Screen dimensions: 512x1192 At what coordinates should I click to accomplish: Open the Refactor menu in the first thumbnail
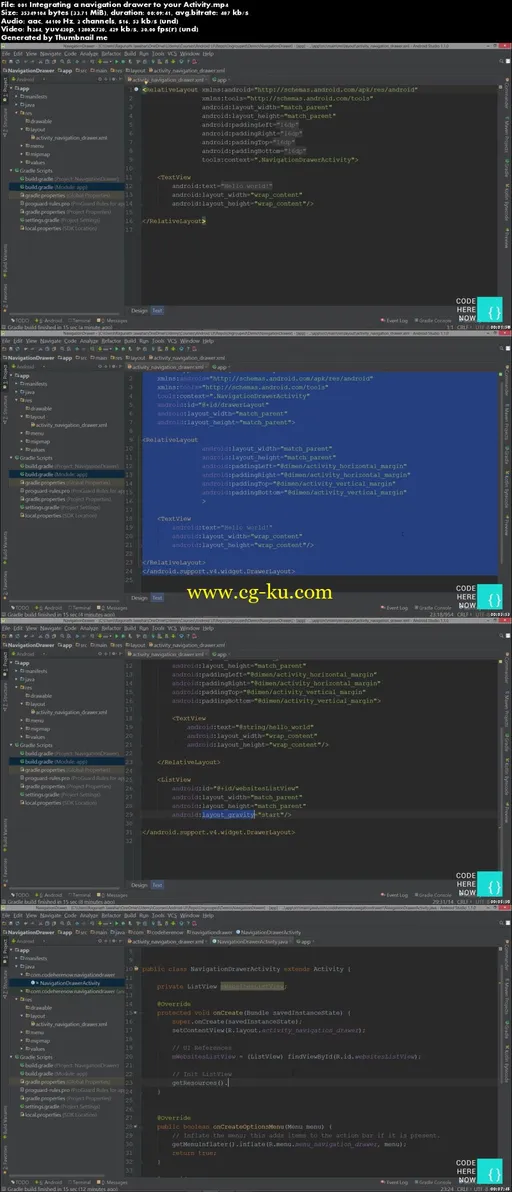tap(111, 54)
